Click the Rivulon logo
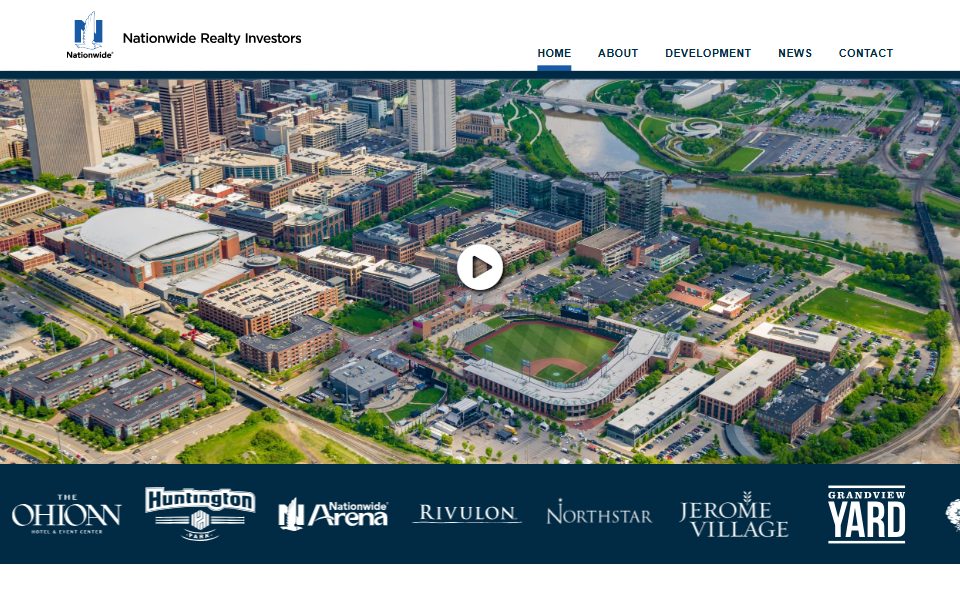 [x=467, y=513]
